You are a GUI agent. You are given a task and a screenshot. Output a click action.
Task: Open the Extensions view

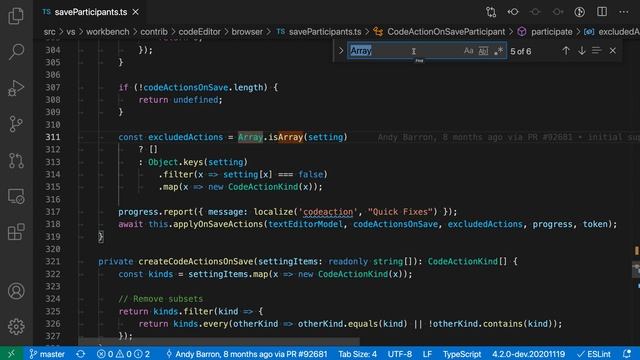pyautogui.click(x=16, y=232)
